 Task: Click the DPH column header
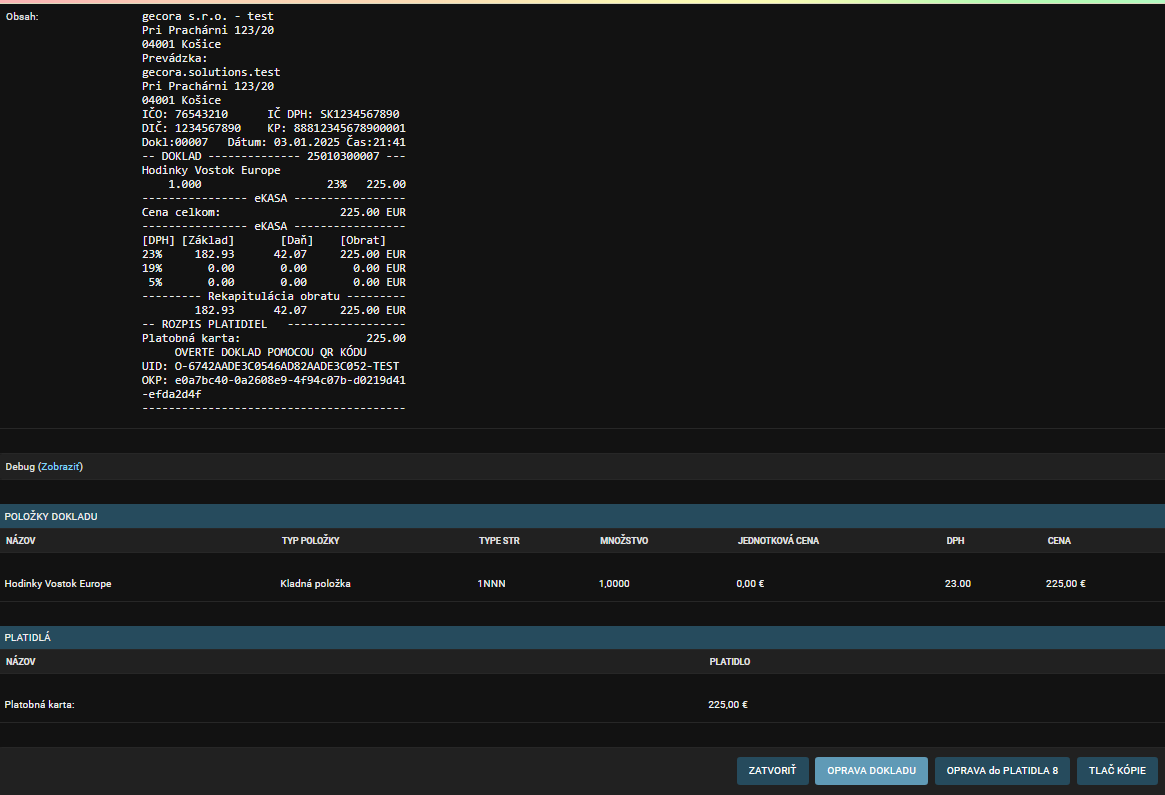pyautogui.click(x=955, y=541)
